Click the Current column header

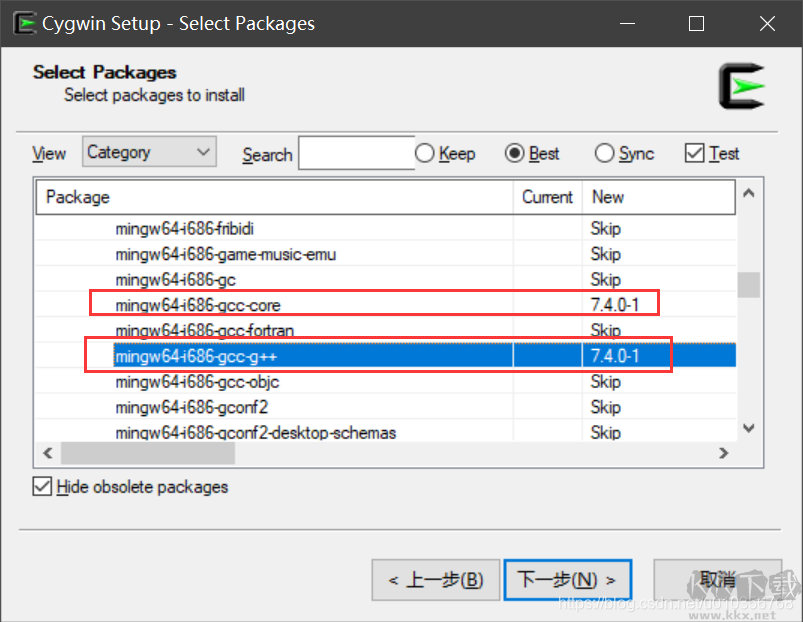pyautogui.click(x=548, y=197)
